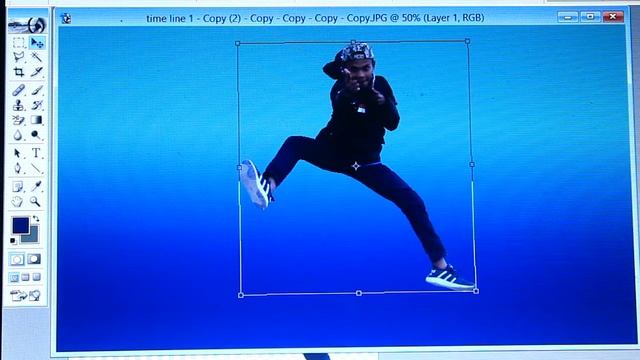Select the Rectangular Marquee tool
This screenshot has height=360, width=640.
[18, 42]
